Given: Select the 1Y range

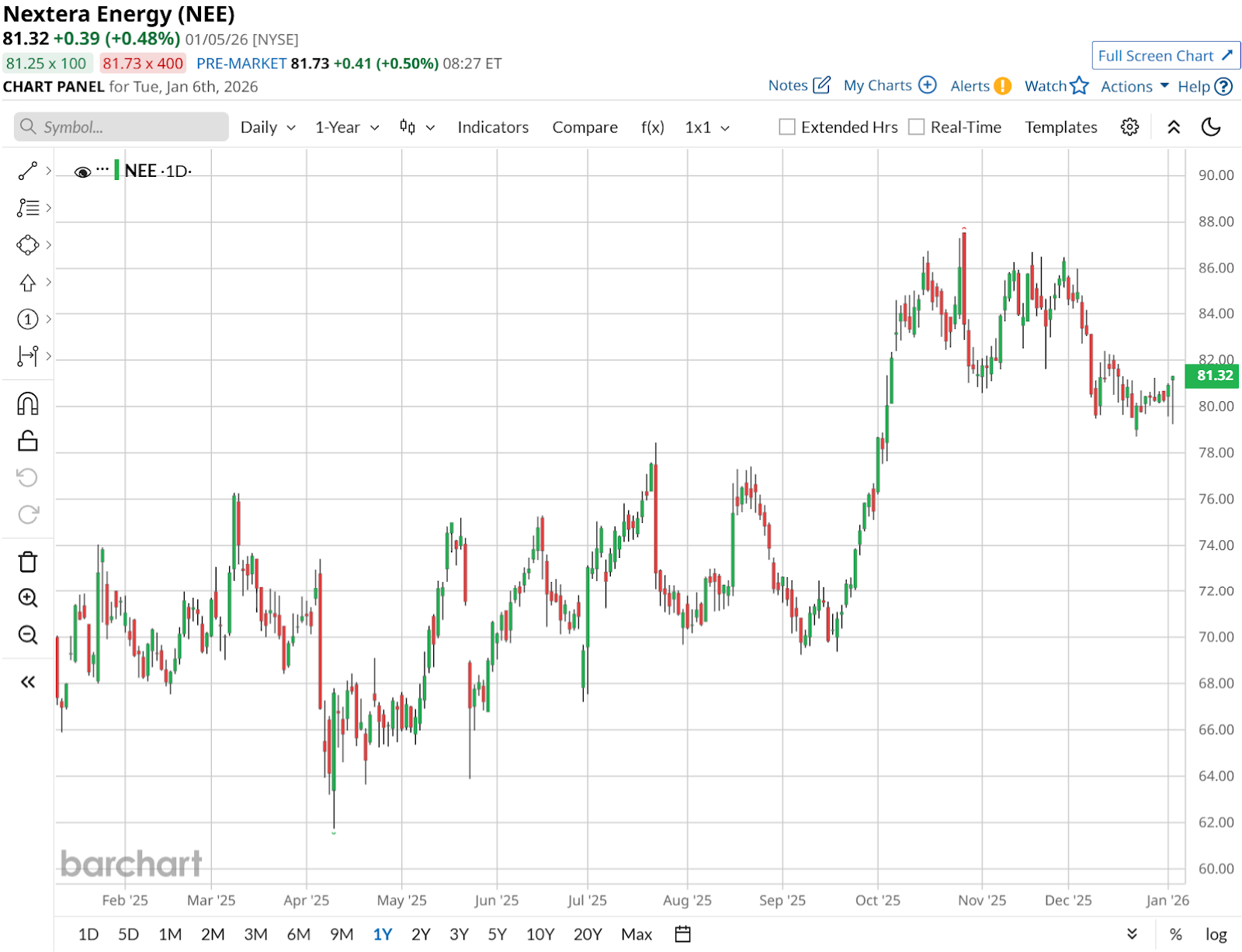Looking at the screenshot, I should click(383, 934).
